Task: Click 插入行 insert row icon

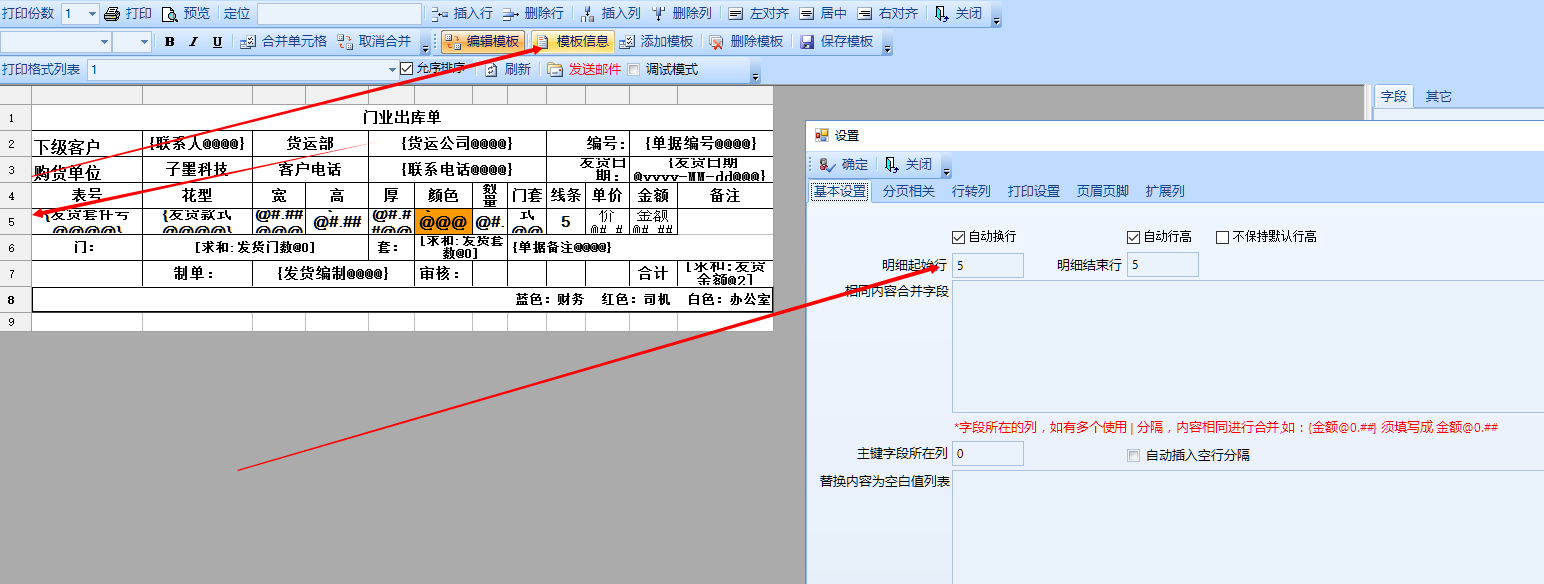Action: (439, 14)
